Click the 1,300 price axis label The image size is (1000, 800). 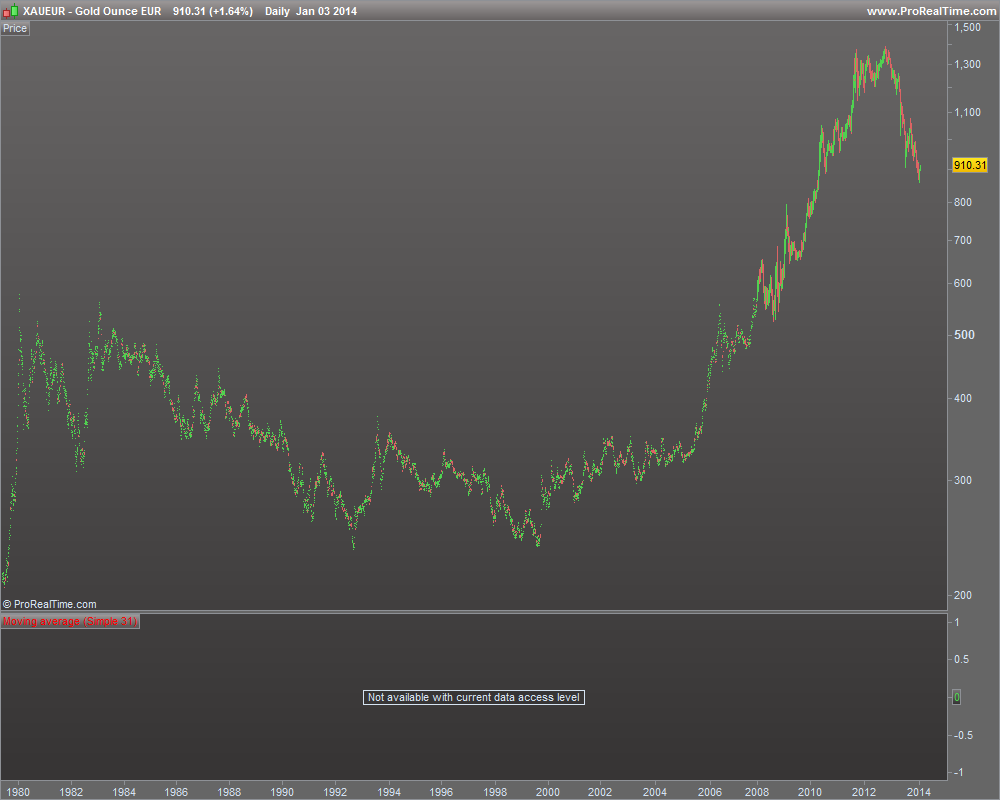[x=967, y=64]
